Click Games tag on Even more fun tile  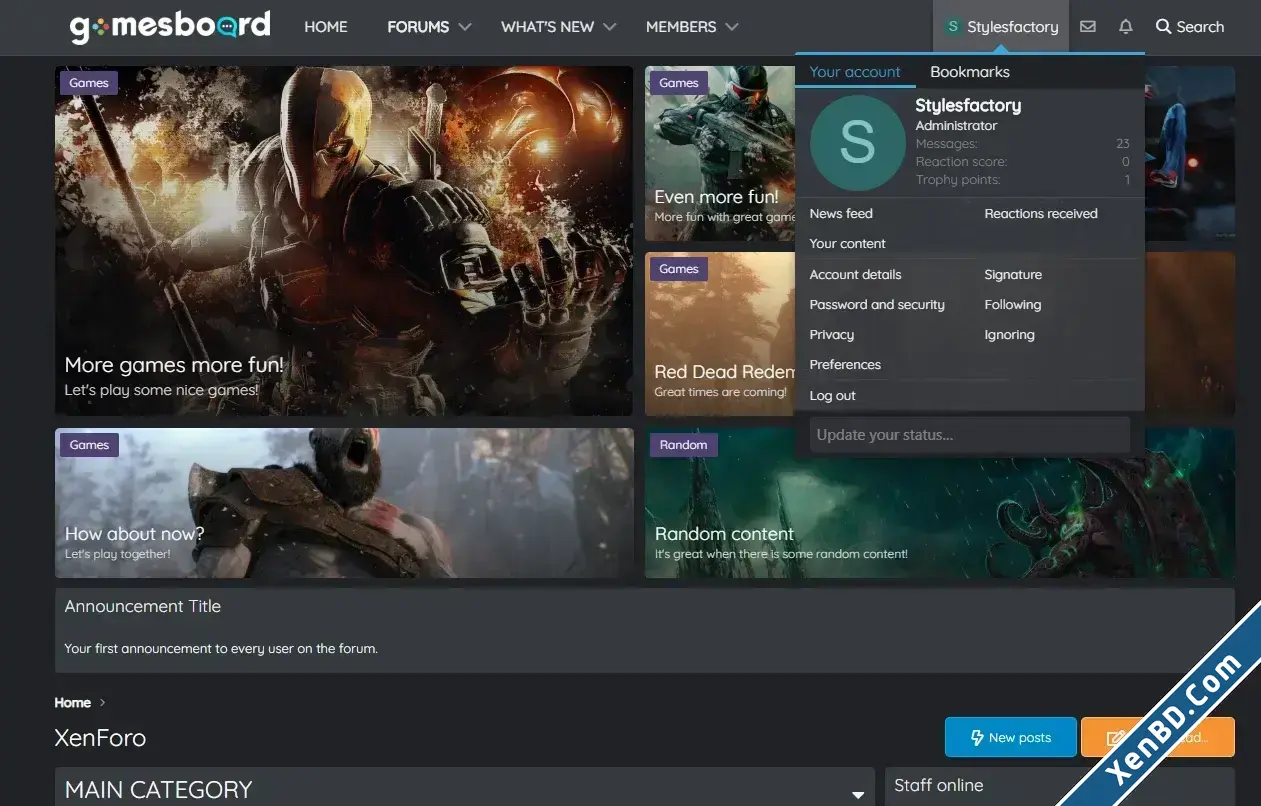pos(679,83)
